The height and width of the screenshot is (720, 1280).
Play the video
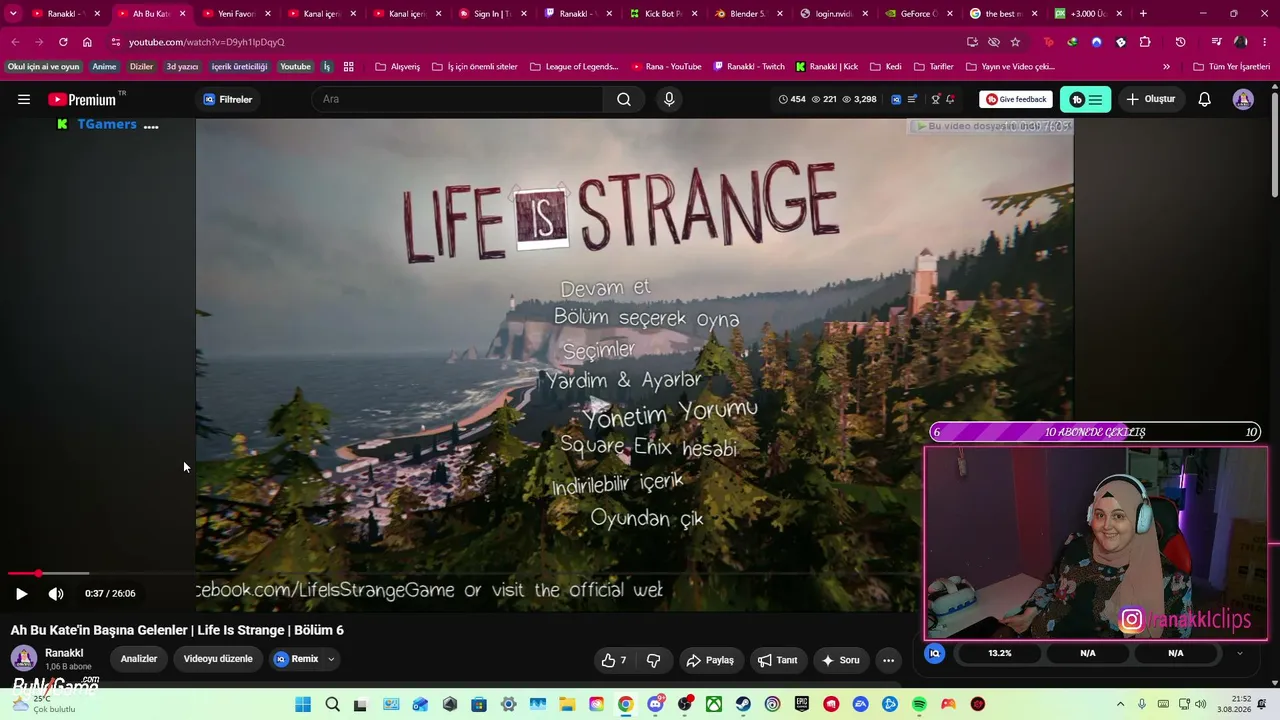pyautogui.click(x=21, y=593)
